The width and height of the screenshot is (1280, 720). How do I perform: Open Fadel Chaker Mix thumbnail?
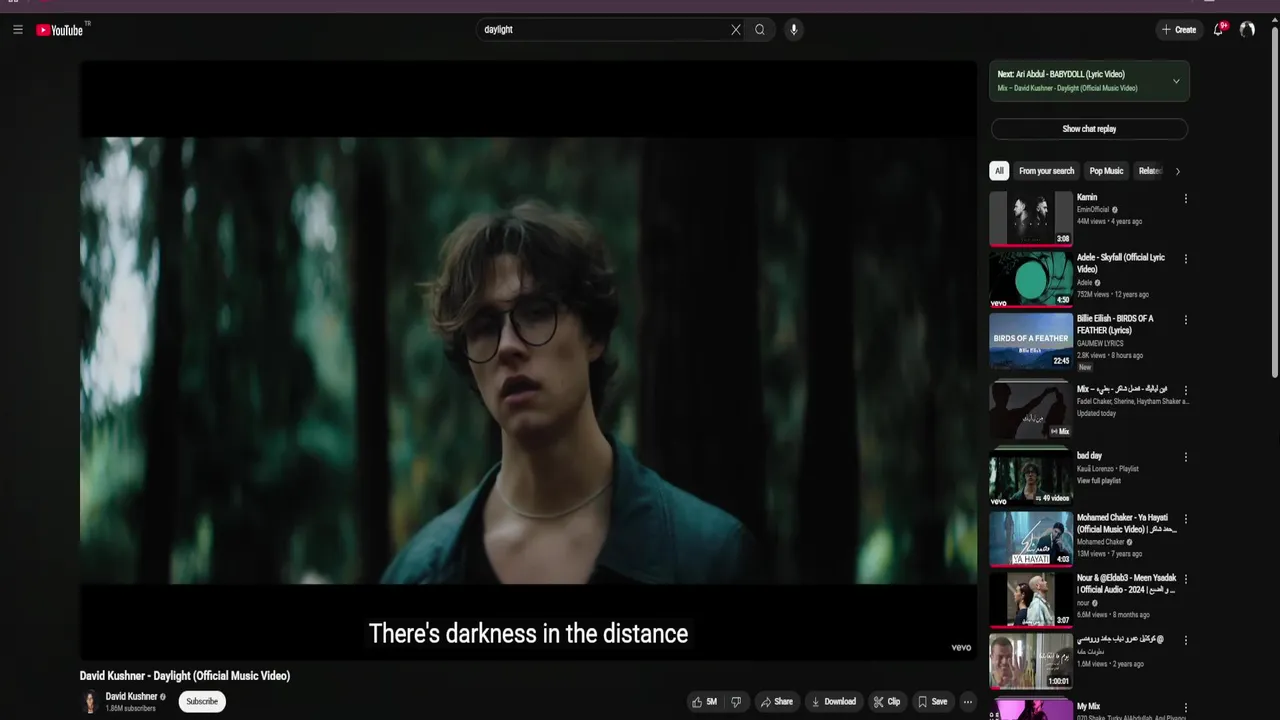pyautogui.click(x=1031, y=410)
